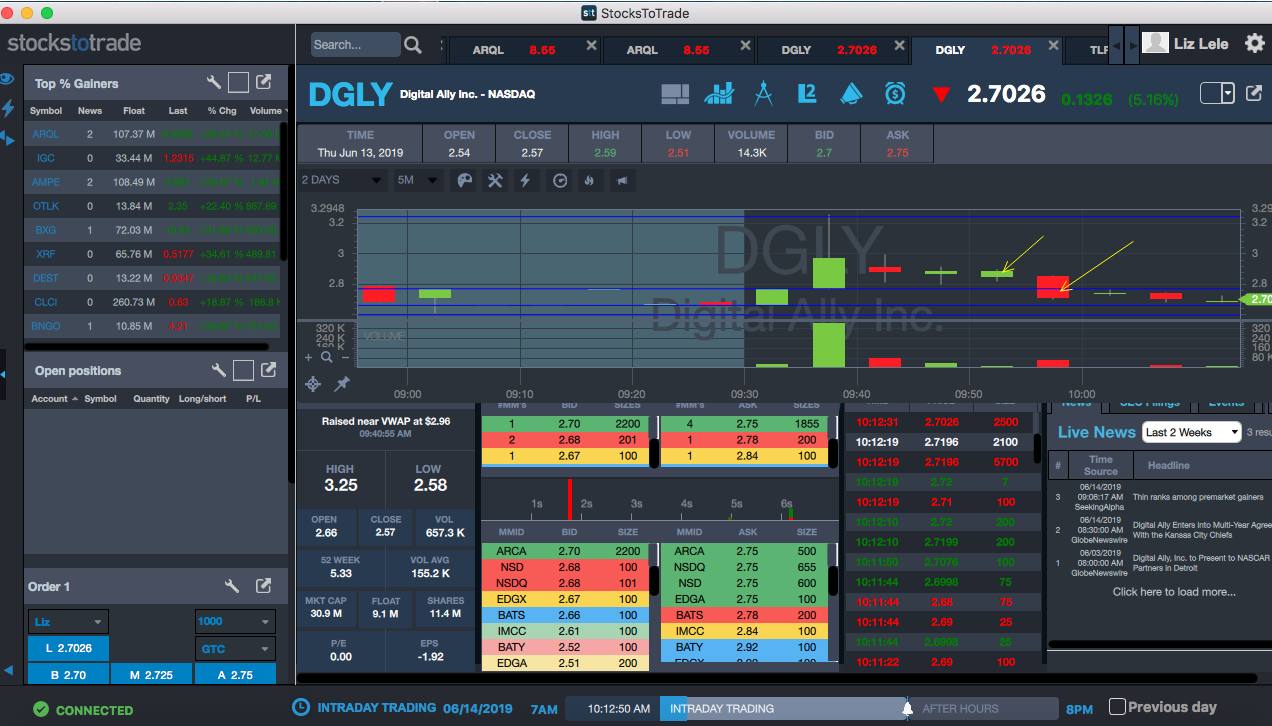Click the sidebar double-arrow icon
1272x726 pixels.
click(x=8, y=138)
